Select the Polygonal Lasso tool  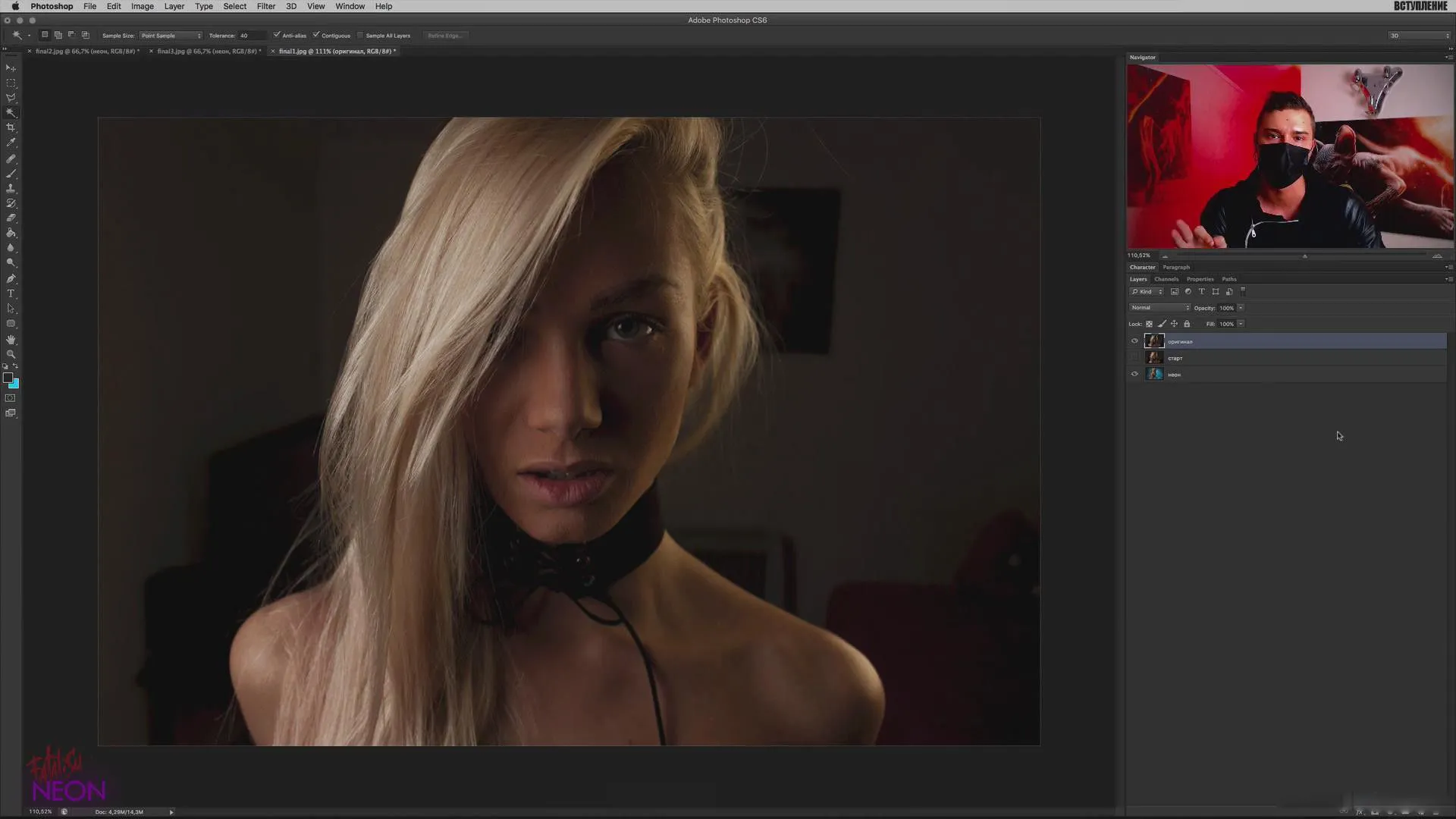point(11,98)
